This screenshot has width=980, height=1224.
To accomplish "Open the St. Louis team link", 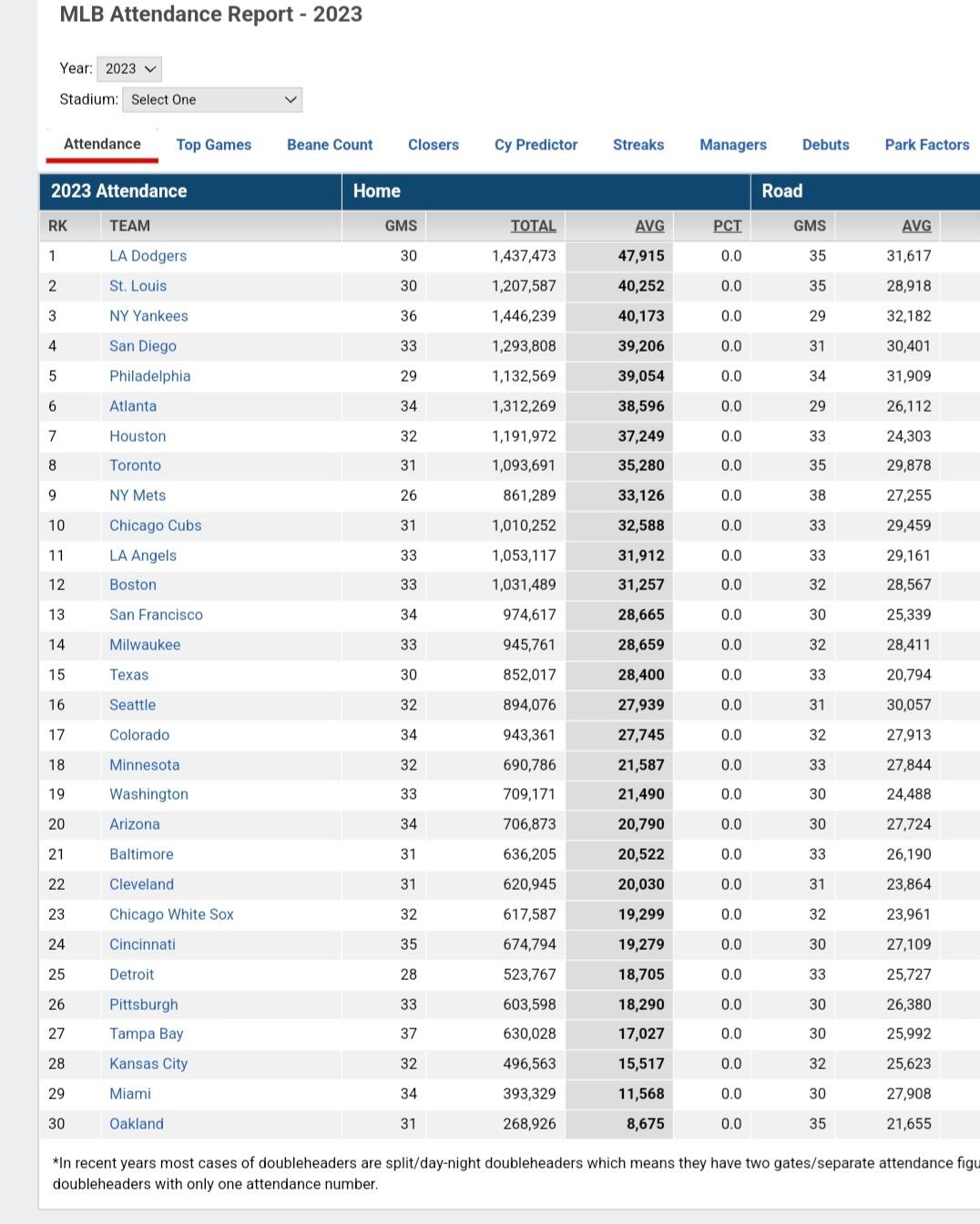I will click(138, 286).
